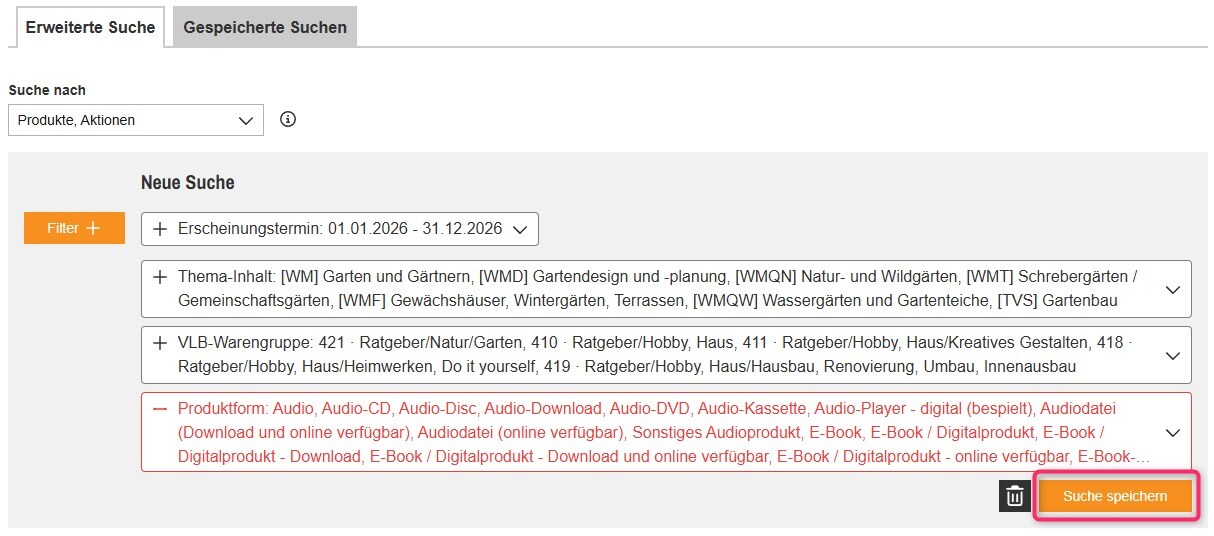The height and width of the screenshot is (536, 1214).
Task: Click the plus icon on Erscheinungstermin filter
Action: (x=160, y=229)
